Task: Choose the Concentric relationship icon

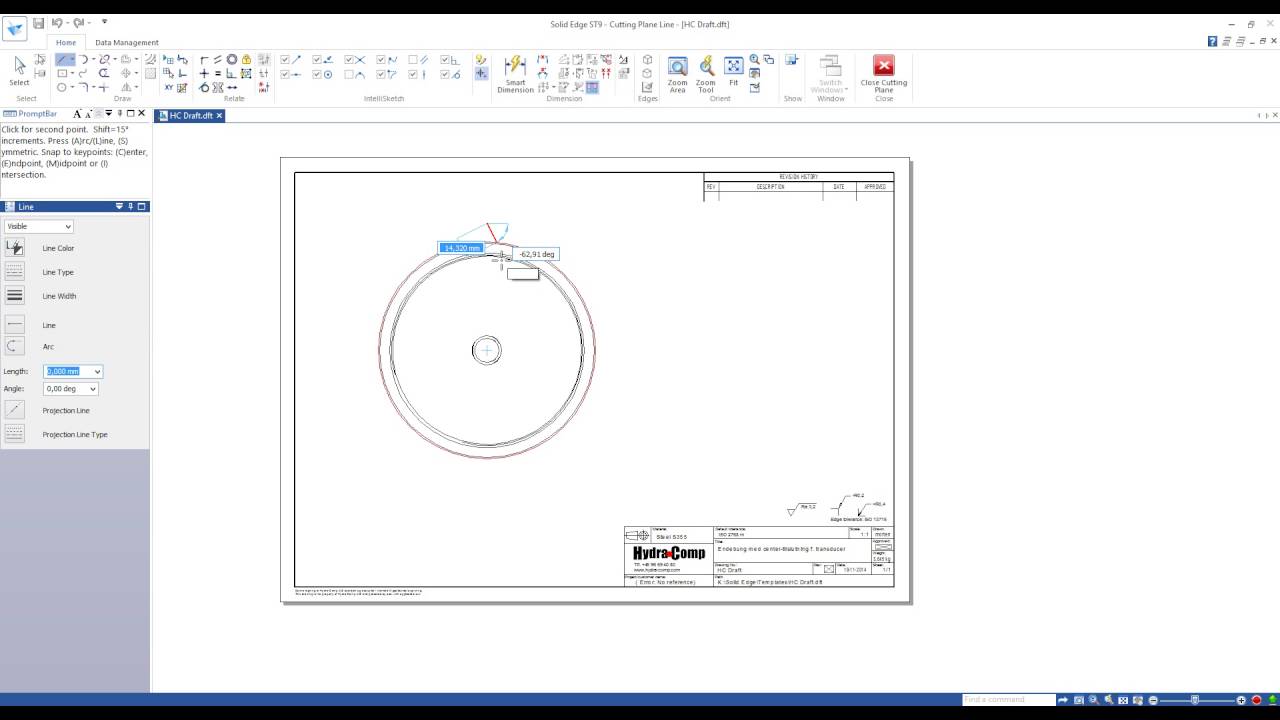Action: [x=232, y=60]
